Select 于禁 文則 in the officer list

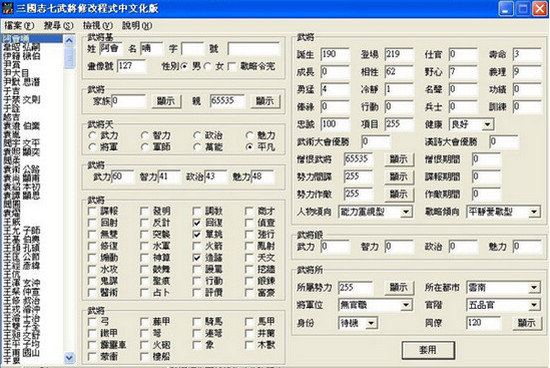click(x=22, y=100)
